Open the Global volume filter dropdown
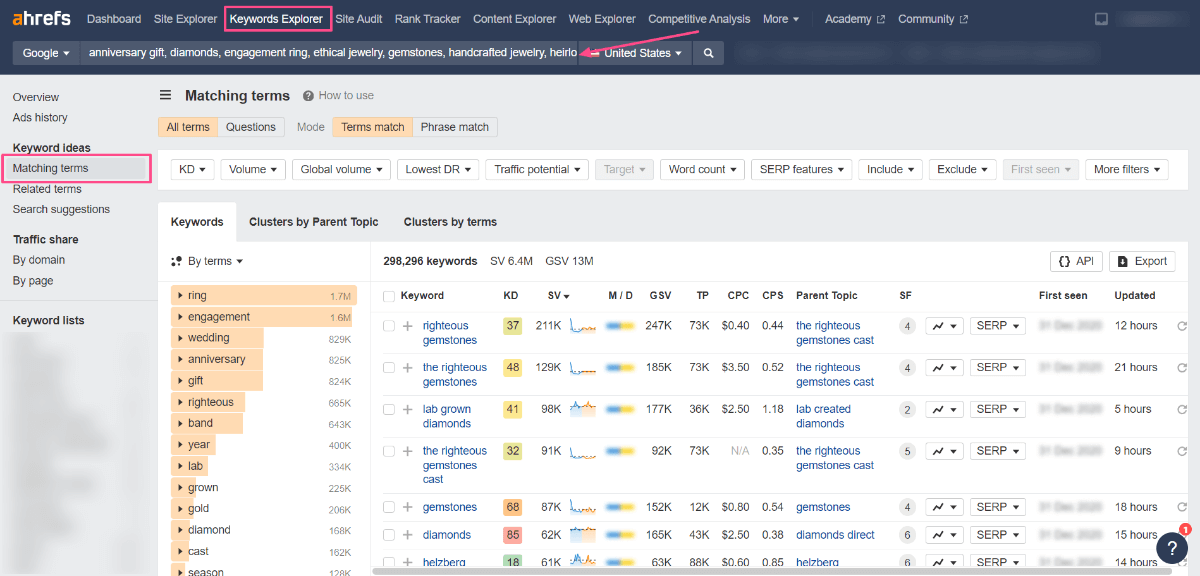 pyautogui.click(x=341, y=169)
